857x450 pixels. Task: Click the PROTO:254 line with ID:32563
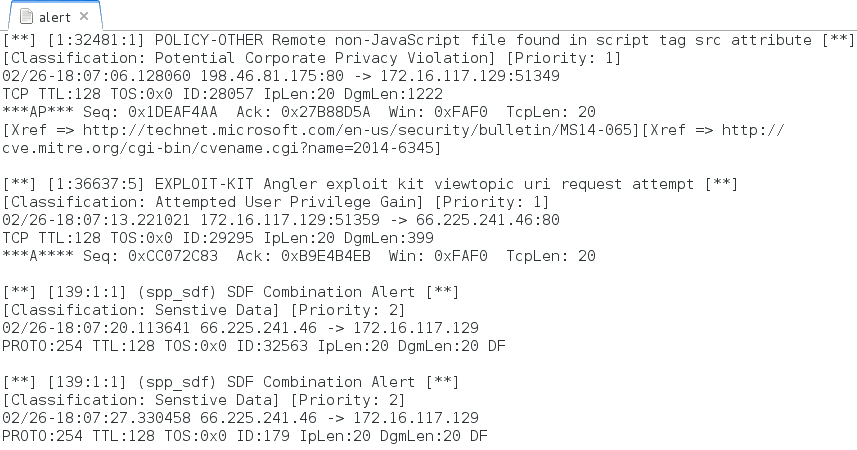tap(244, 346)
